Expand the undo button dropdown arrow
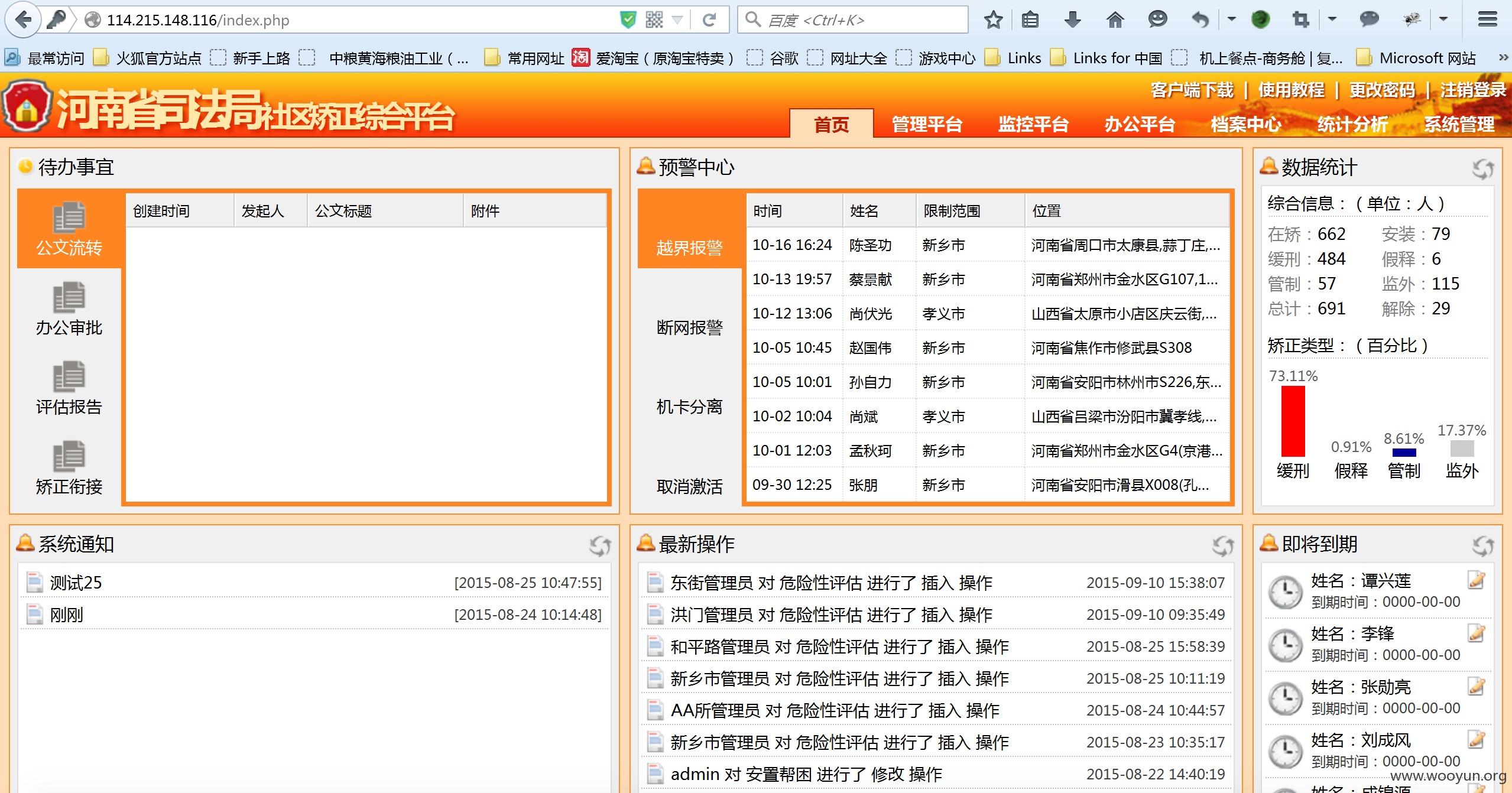 (x=1231, y=19)
